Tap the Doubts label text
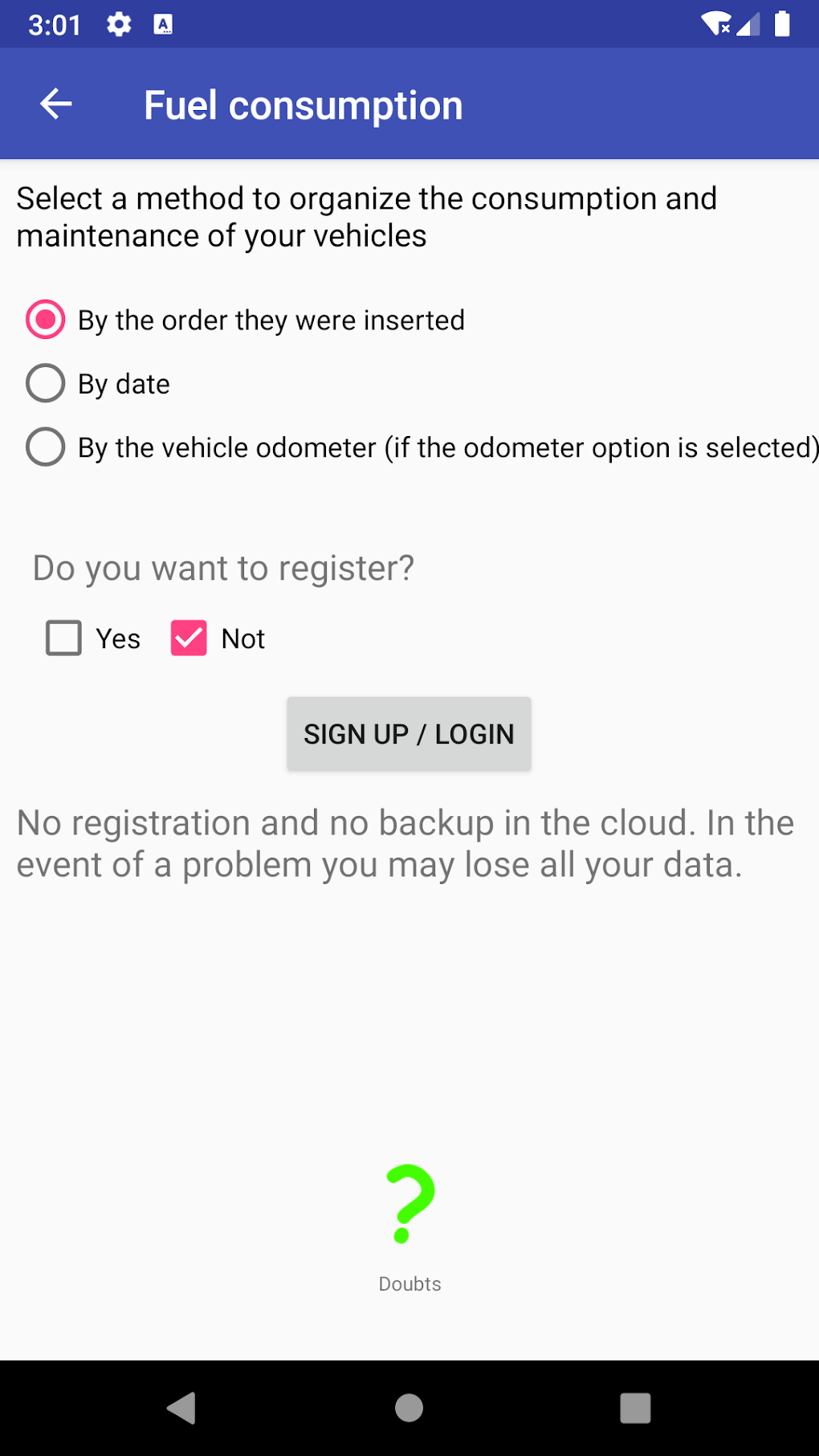 (409, 1284)
